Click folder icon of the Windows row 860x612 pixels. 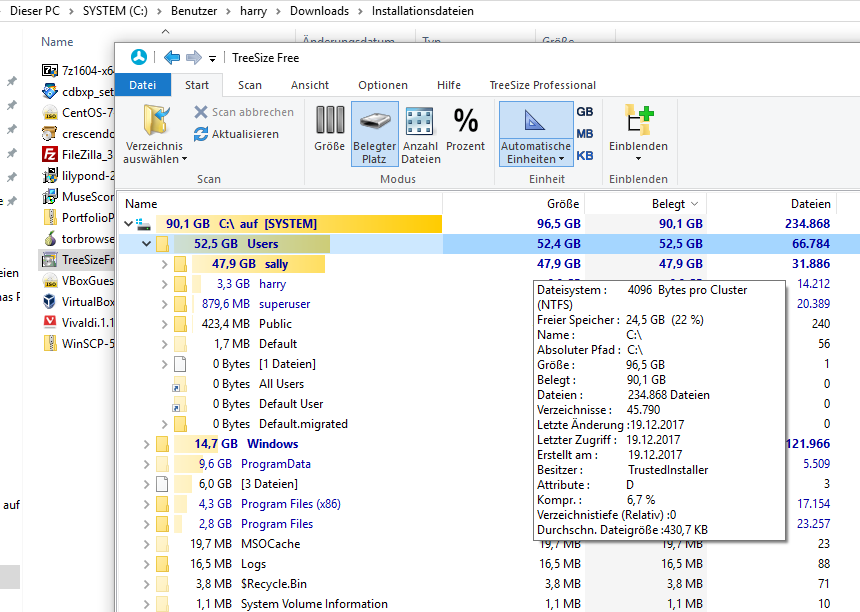pos(162,444)
